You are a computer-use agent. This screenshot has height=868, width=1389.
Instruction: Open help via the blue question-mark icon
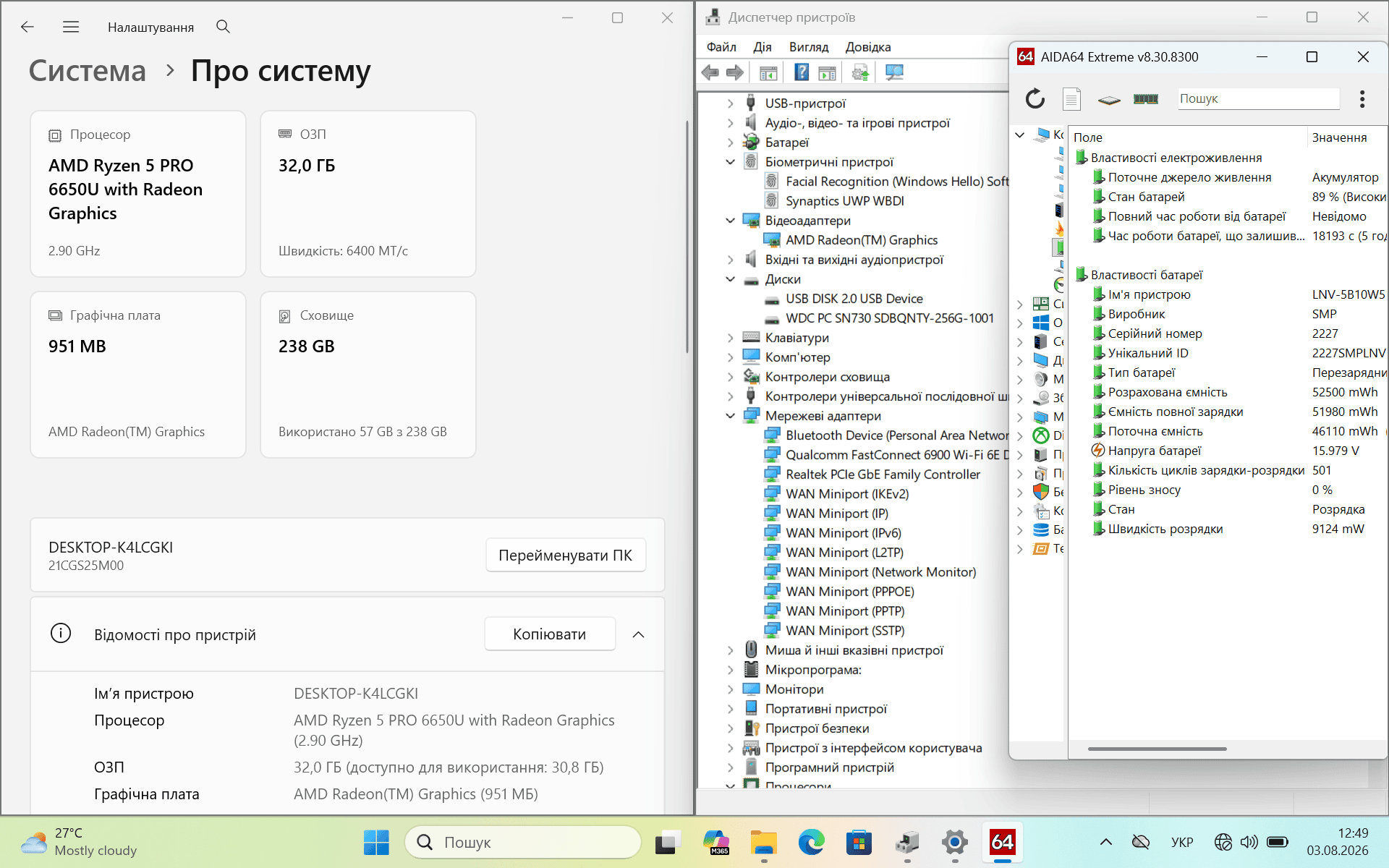click(x=802, y=72)
